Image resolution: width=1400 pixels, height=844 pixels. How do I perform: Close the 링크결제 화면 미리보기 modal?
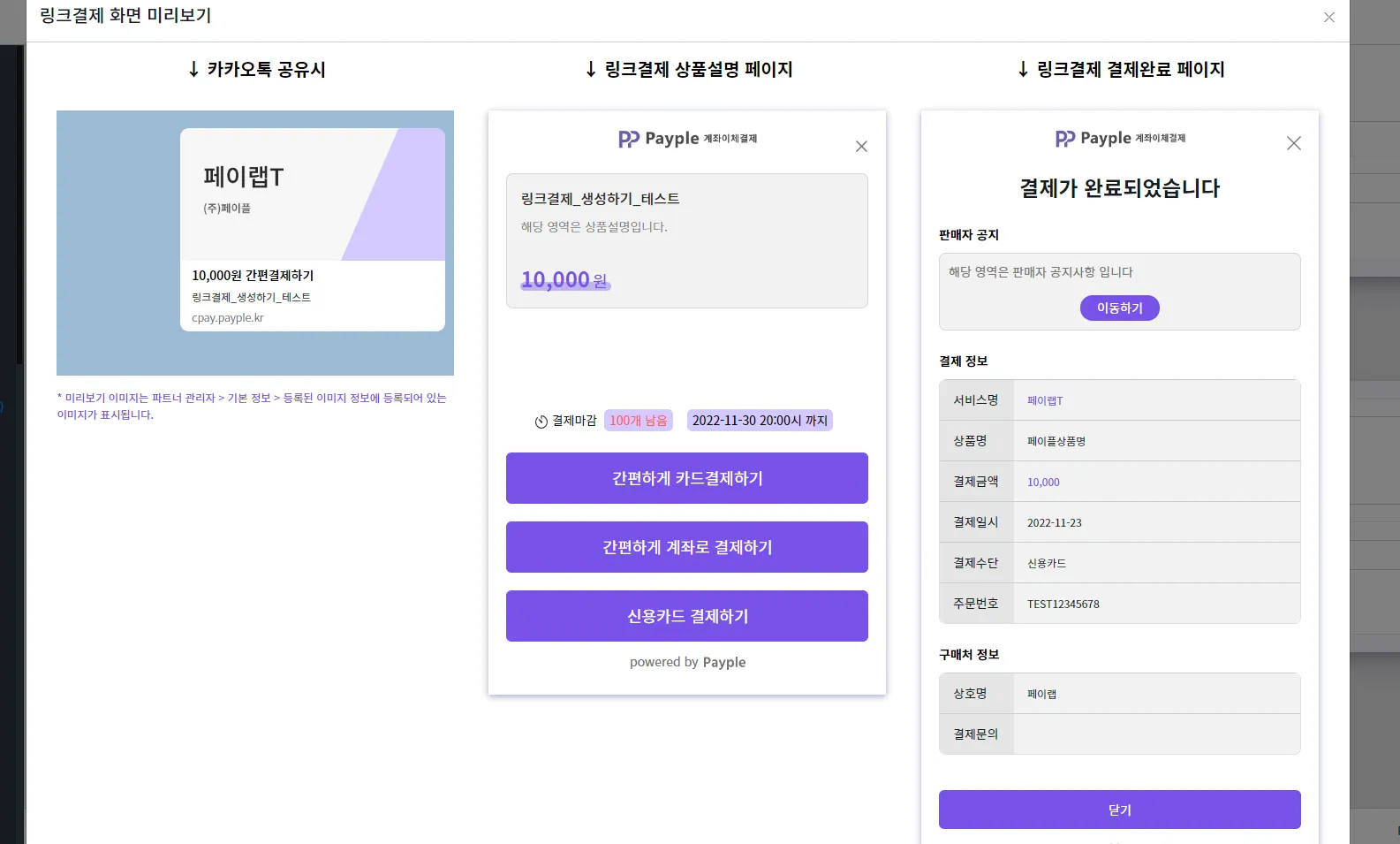tap(1328, 18)
